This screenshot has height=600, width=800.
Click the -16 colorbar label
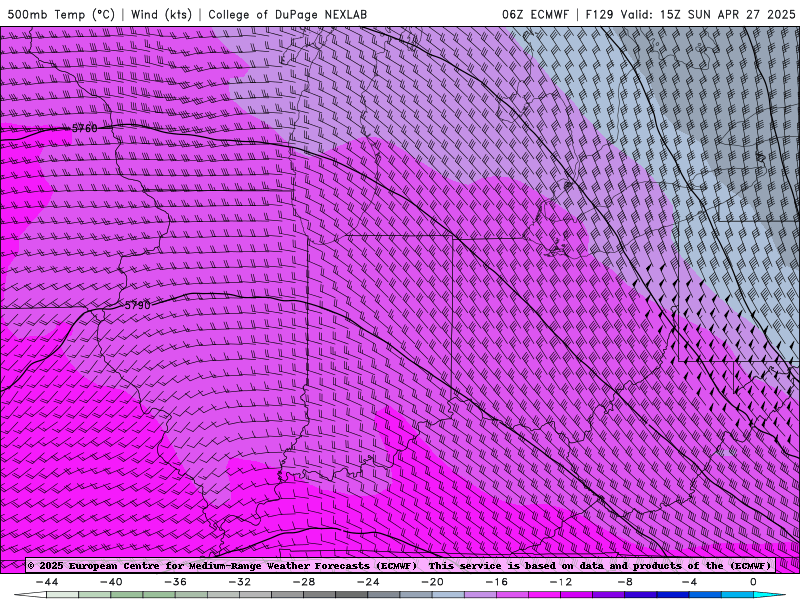[497, 582]
